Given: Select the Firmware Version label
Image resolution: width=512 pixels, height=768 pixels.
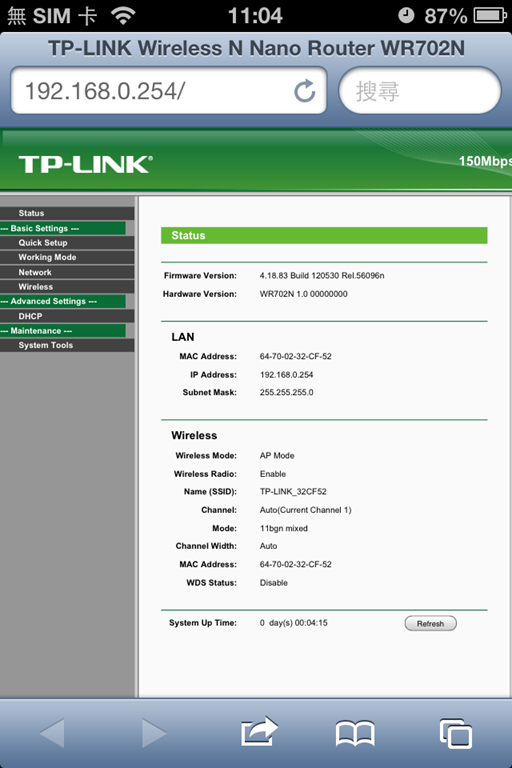Looking at the screenshot, I should pos(200,276).
